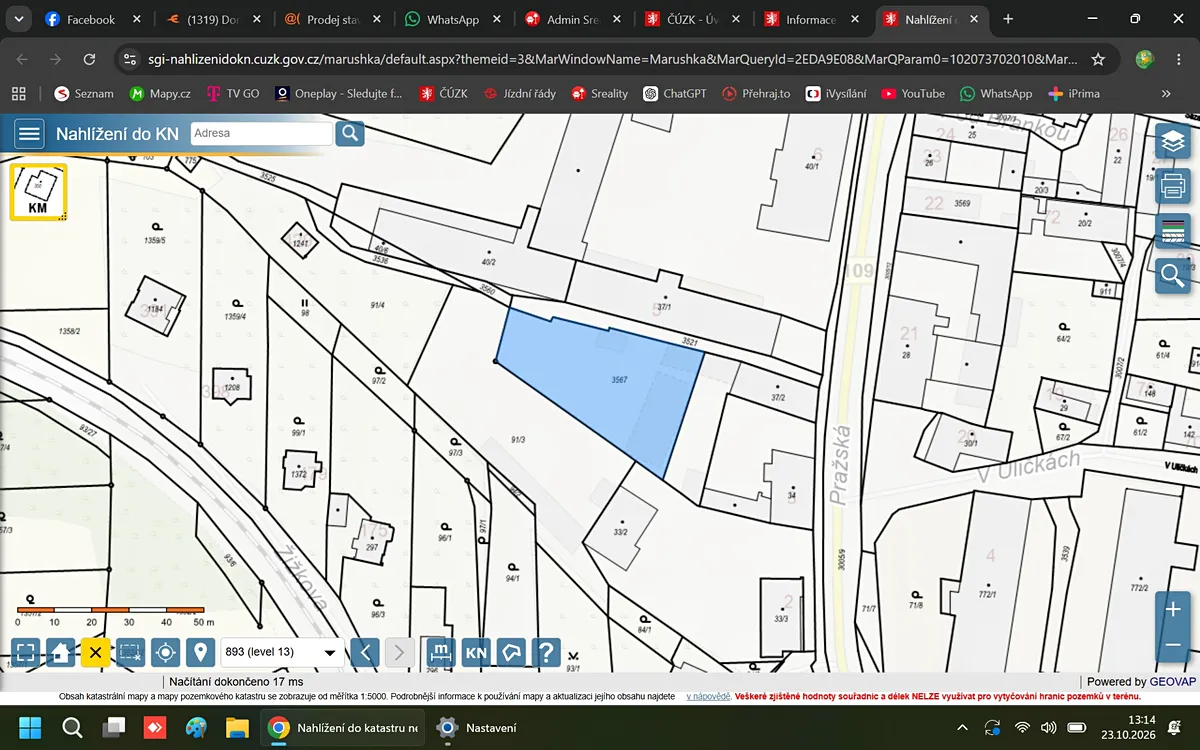Show hidden system tray icons
The image size is (1200, 750).
pyautogui.click(x=962, y=727)
